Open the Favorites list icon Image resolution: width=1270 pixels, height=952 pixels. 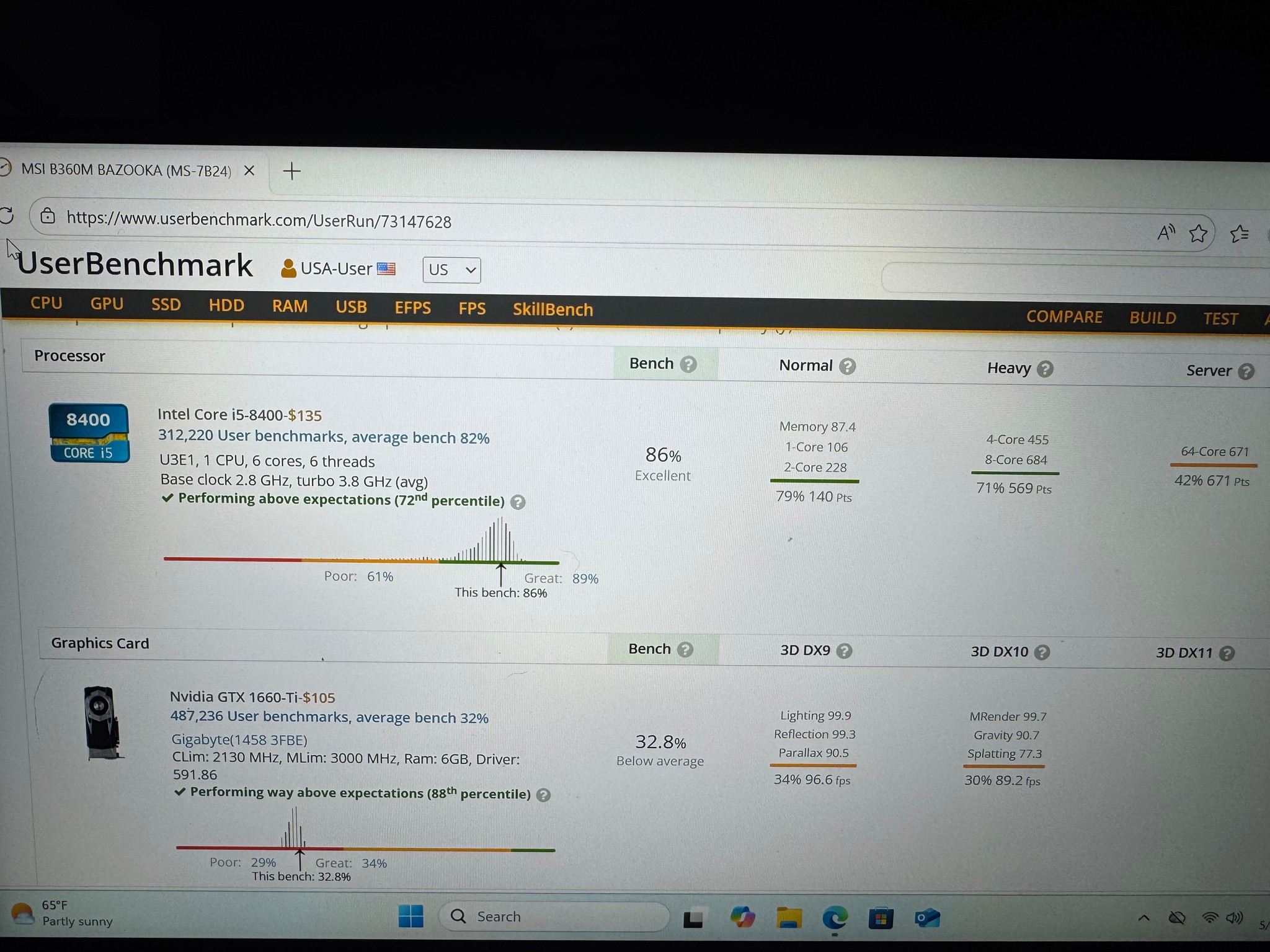pyautogui.click(x=1239, y=234)
